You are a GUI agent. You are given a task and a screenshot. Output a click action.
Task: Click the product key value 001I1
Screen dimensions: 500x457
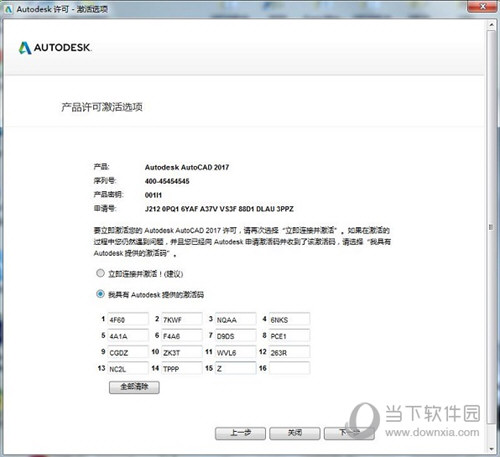coord(153,195)
